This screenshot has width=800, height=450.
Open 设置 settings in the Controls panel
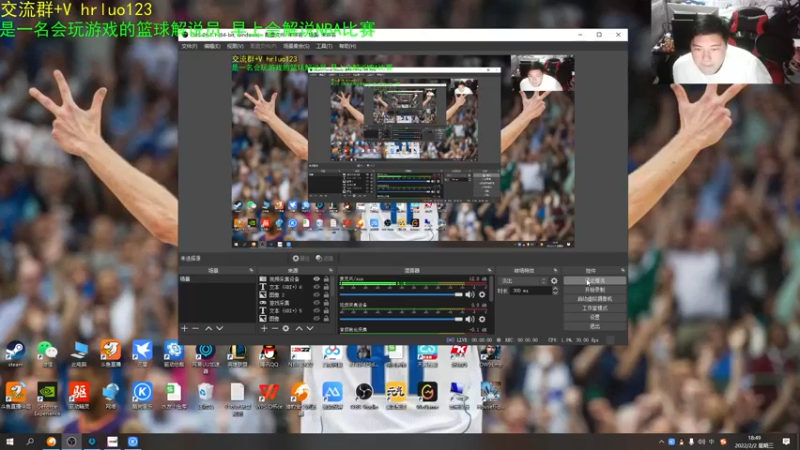pos(595,317)
